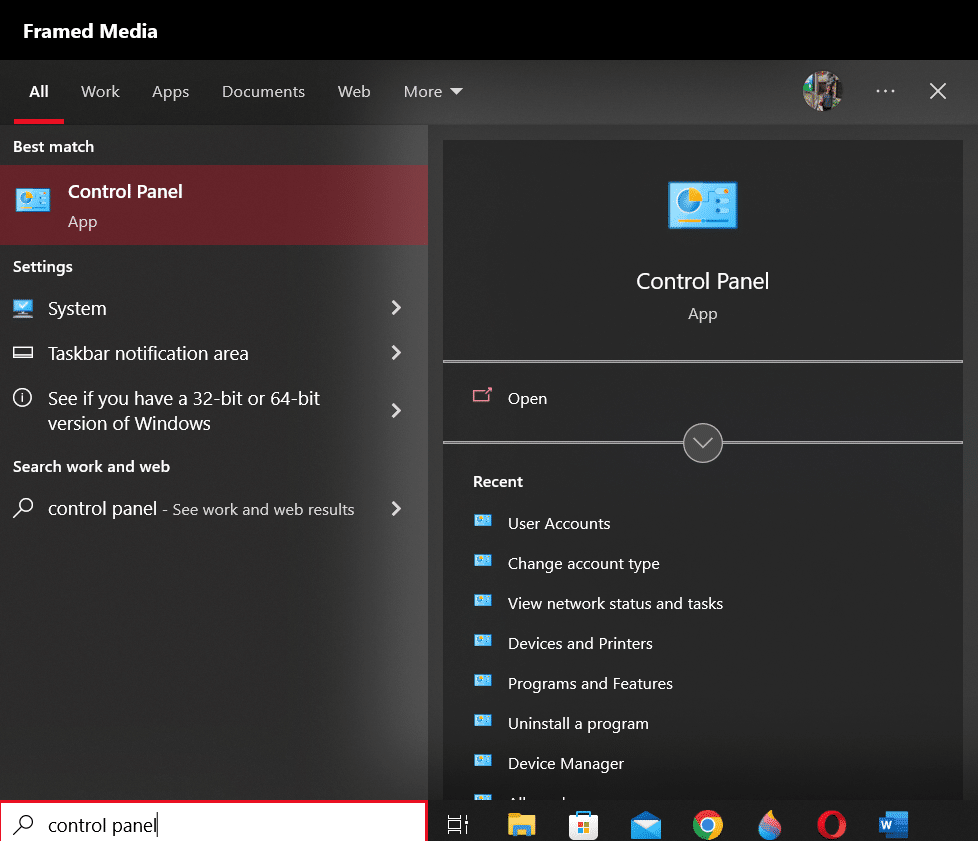Open the More filter dropdown
This screenshot has height=841, width=978.
[433, 92]
